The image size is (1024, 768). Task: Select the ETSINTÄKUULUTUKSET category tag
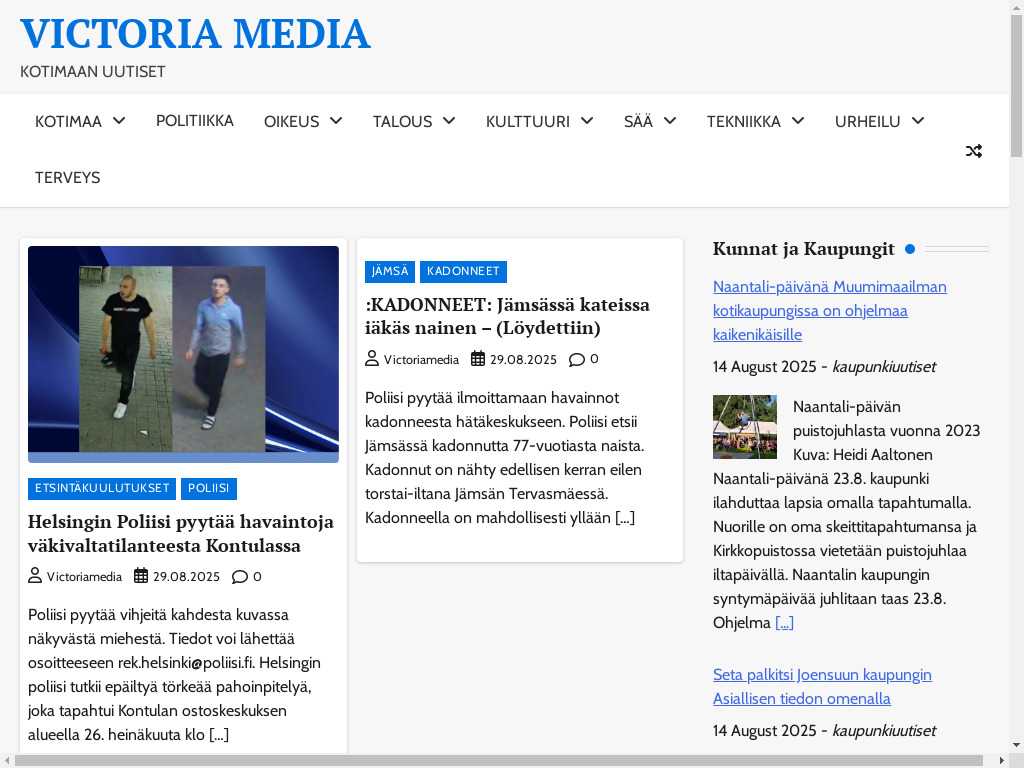point(102,488)
